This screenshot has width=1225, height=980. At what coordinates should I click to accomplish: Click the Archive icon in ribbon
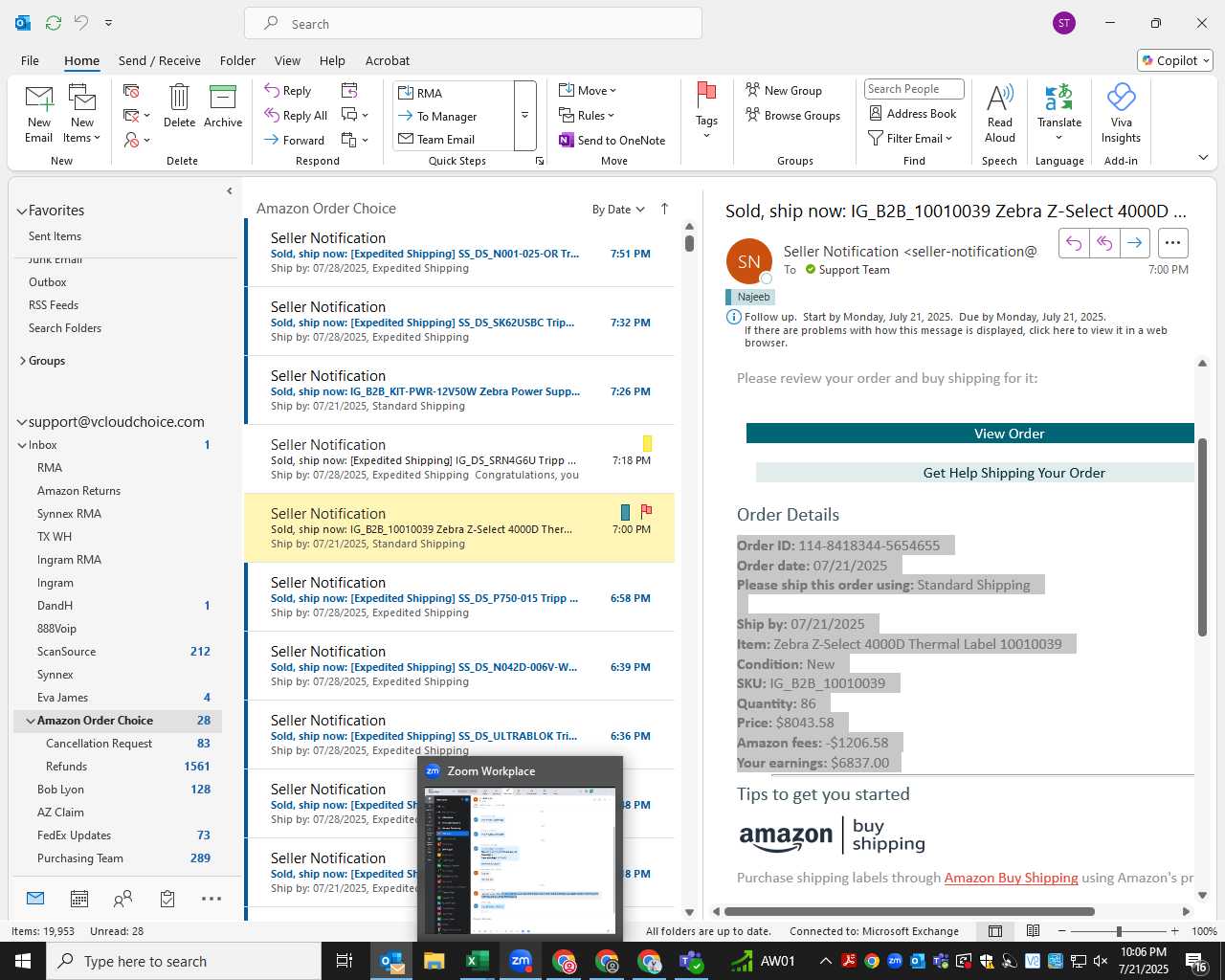tap(222, 106)
